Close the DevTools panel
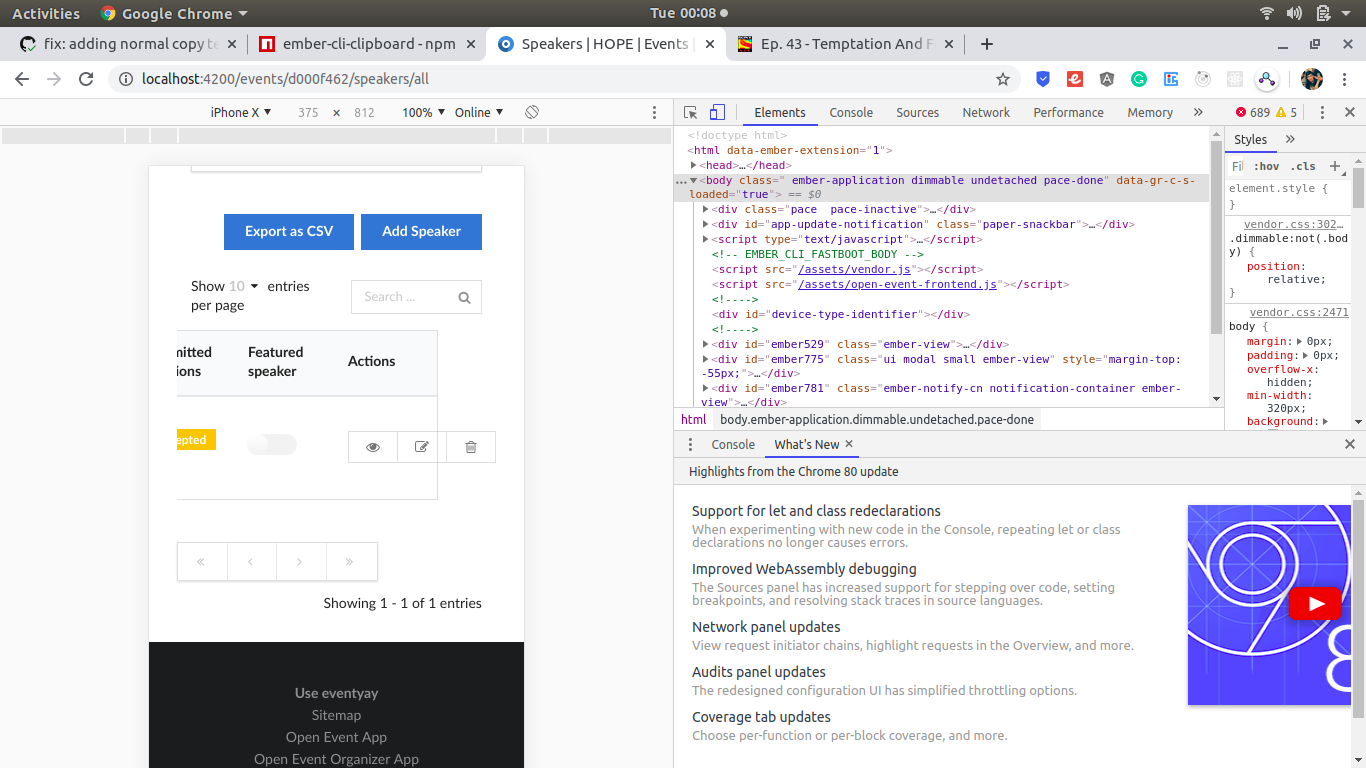 [x=1350, y=112]
